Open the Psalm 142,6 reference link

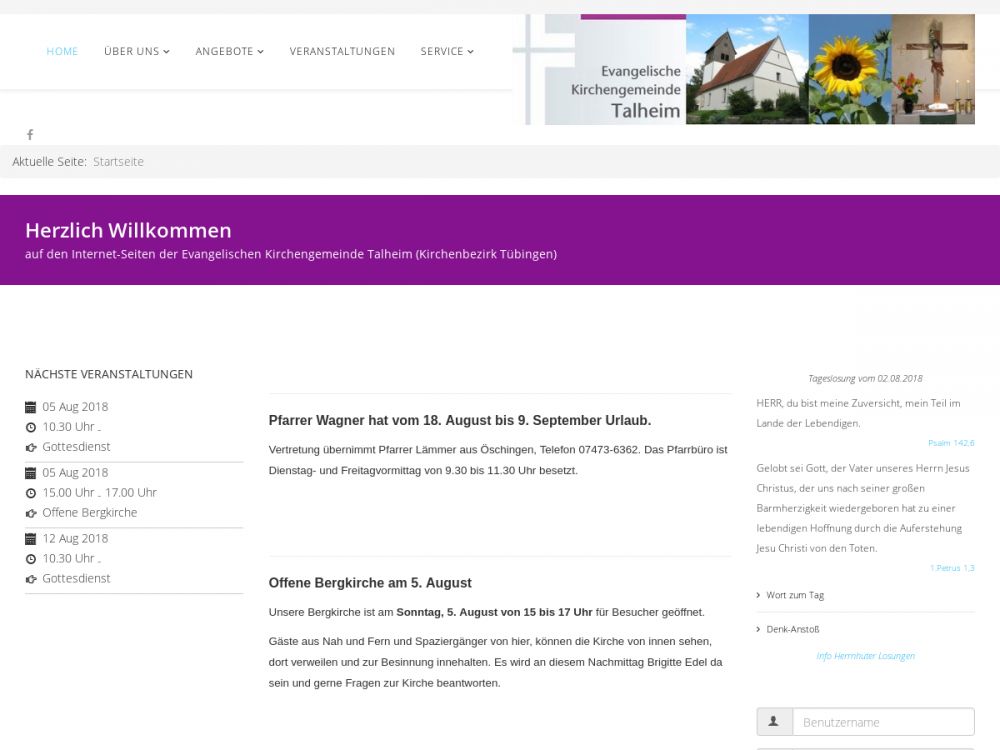point(950,442)
